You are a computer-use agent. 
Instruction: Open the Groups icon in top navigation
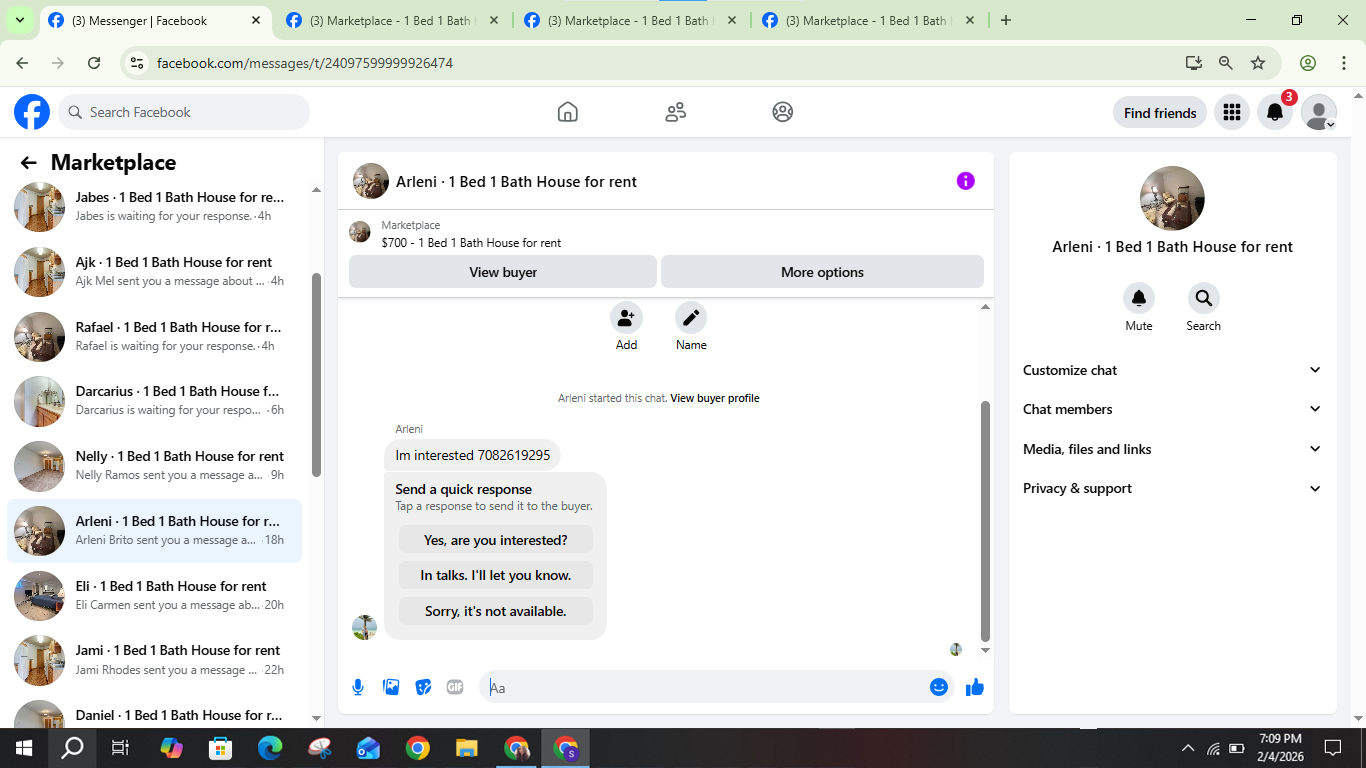pos(783,112)
